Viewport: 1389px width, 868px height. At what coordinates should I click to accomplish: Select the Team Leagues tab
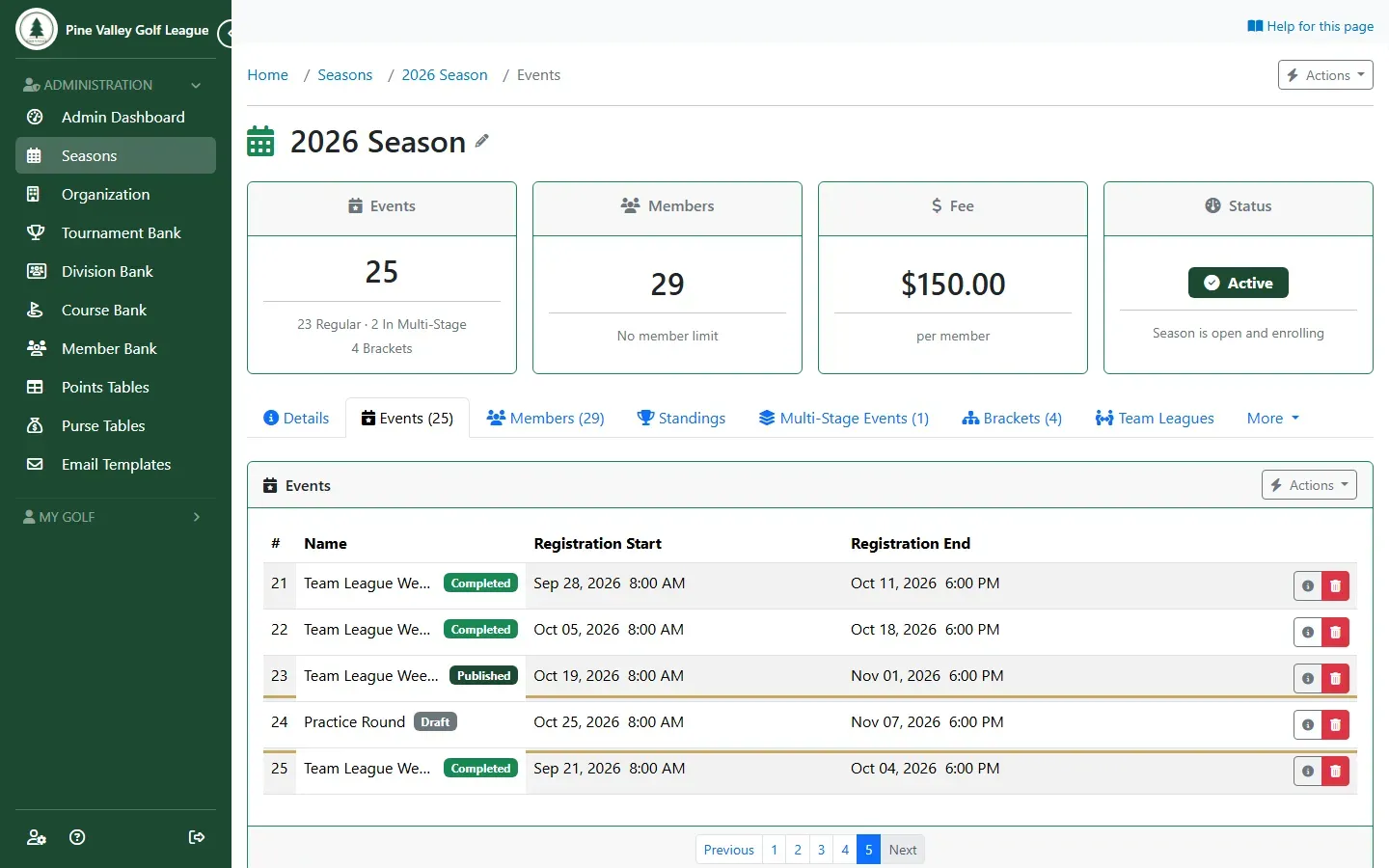click(1155, 419)
